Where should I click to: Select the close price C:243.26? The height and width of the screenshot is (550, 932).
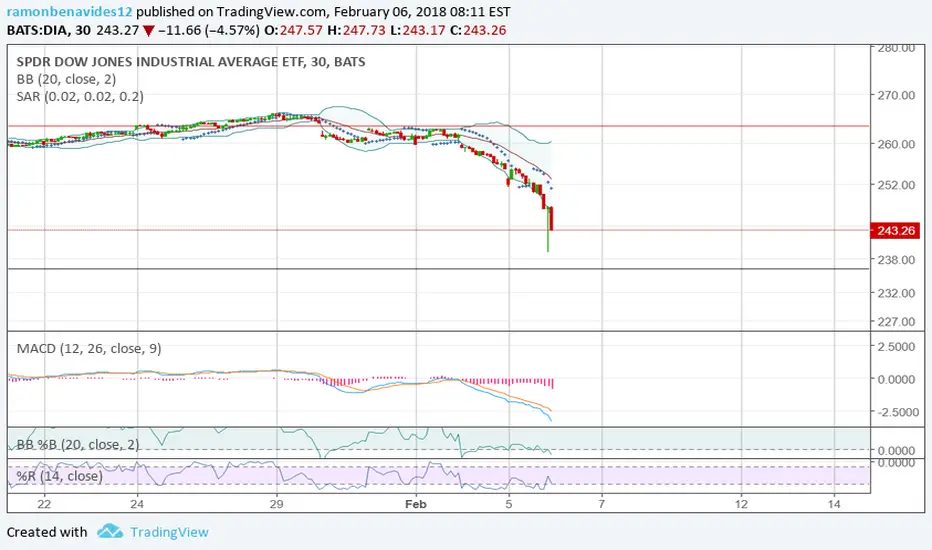coord(478,30)
